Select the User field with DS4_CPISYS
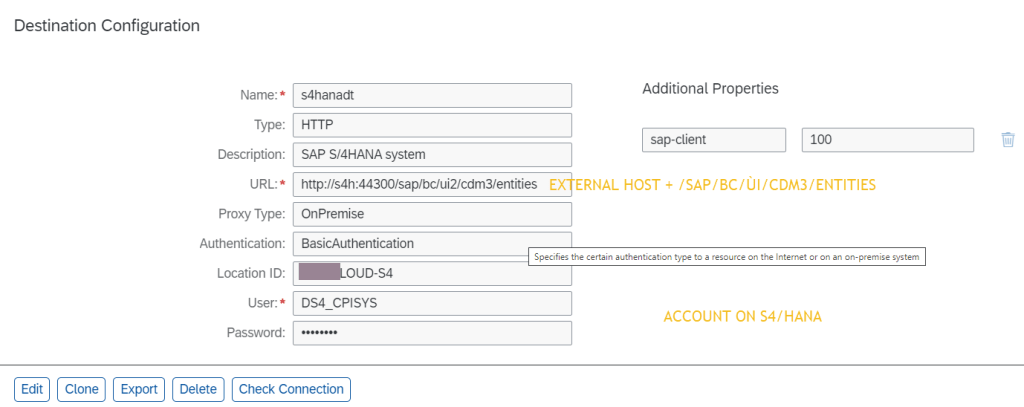 click(x=431, y=303)
